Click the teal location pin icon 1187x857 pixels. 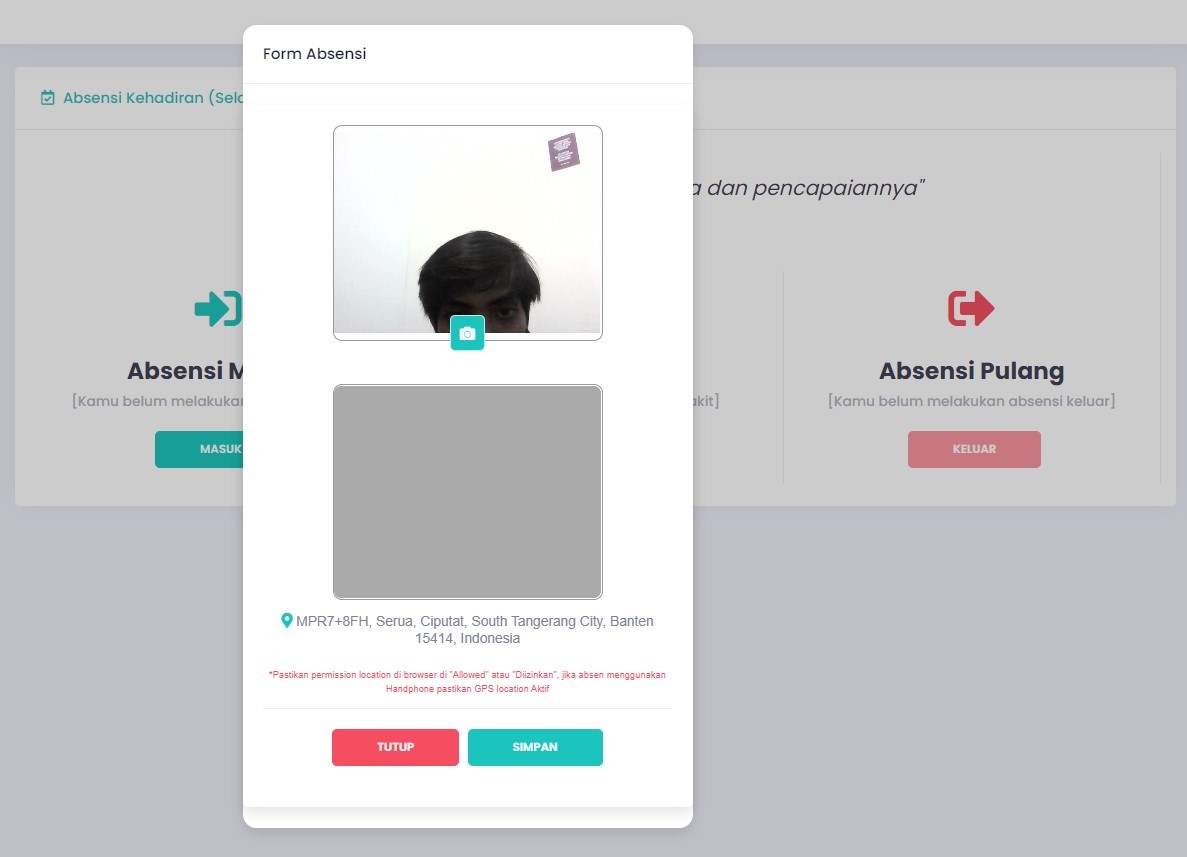[287, 621]
